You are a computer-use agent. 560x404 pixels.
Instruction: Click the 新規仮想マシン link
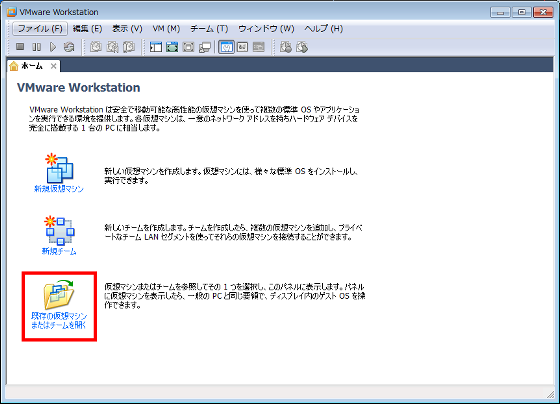click(59, 189)
